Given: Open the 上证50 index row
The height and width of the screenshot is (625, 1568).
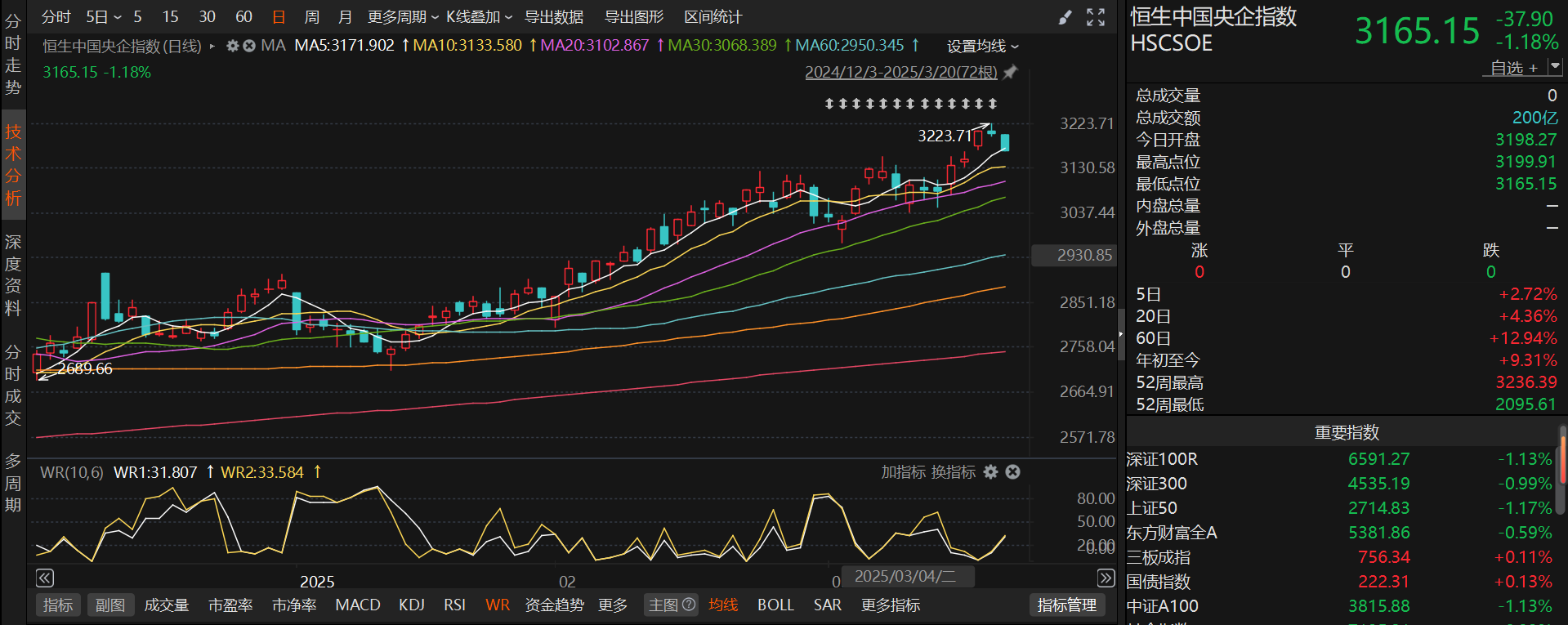Looking at the screenshot, I should (1339, 508).
